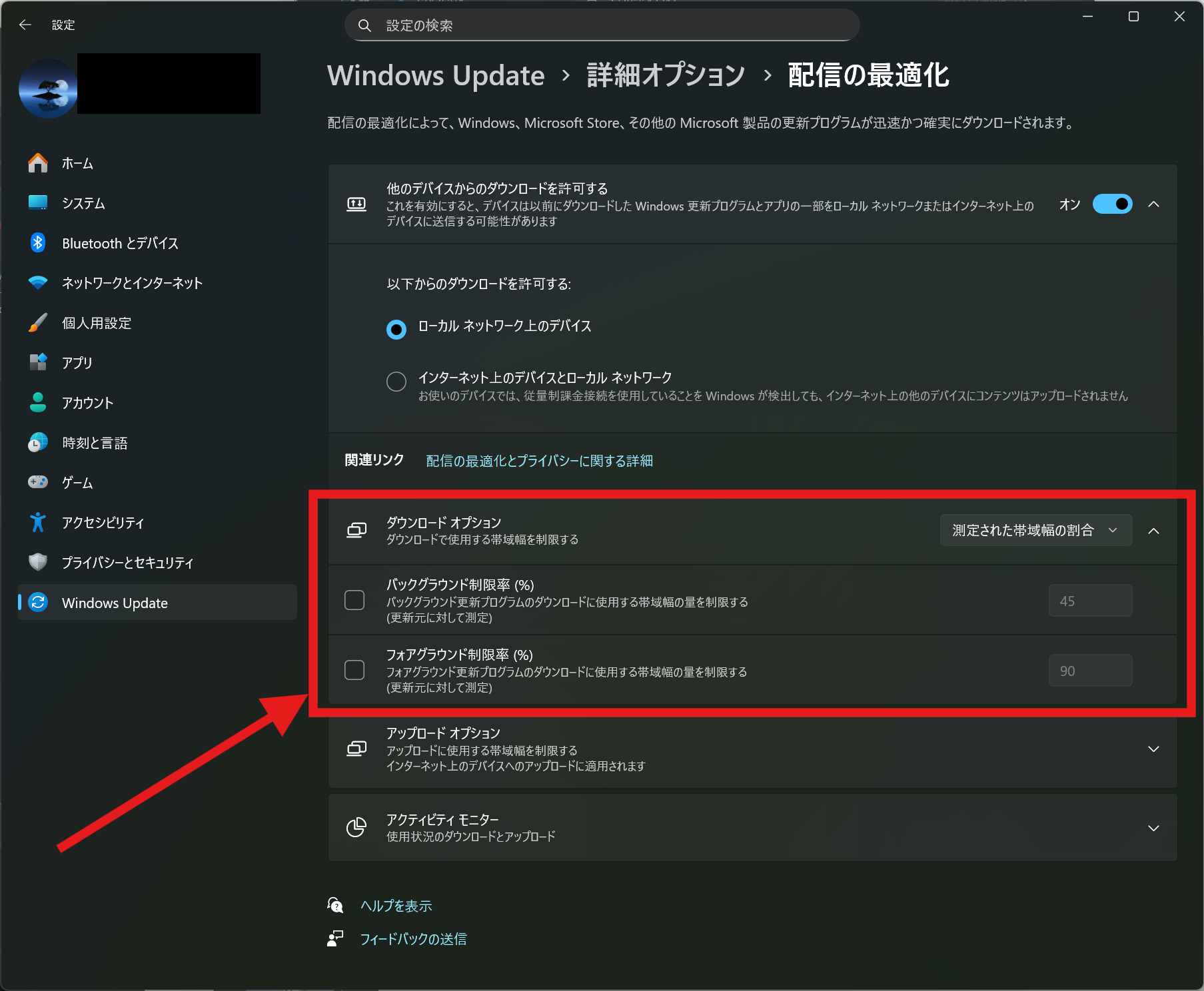The width and height of the screenshot is (1204, 991).
Task: Click the アップロード オプション icon
Action: click(356, 749)
